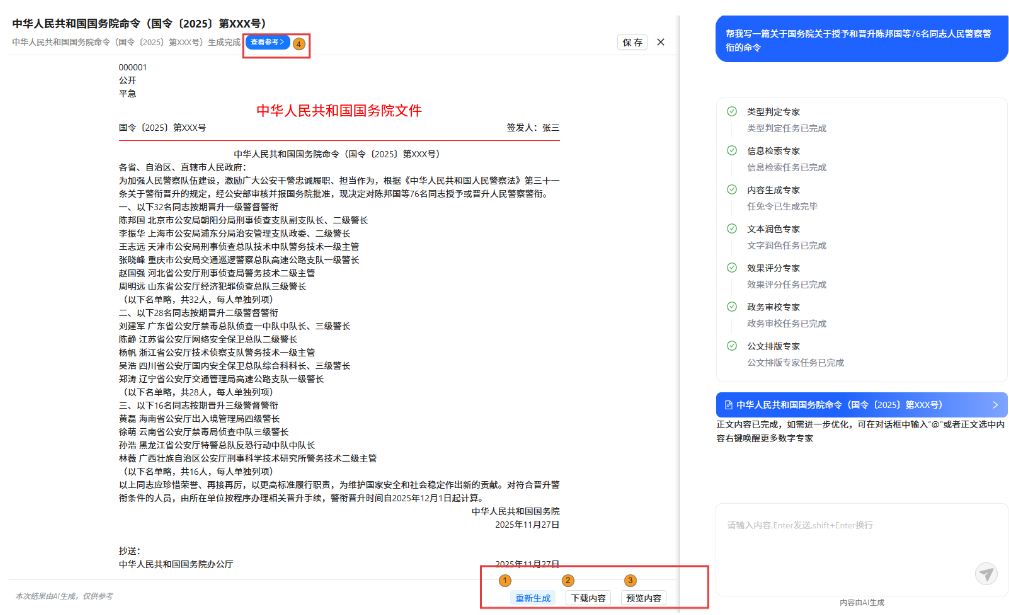
Task: Click 重新生成 to regenerate content
Action: pos(532,598)
